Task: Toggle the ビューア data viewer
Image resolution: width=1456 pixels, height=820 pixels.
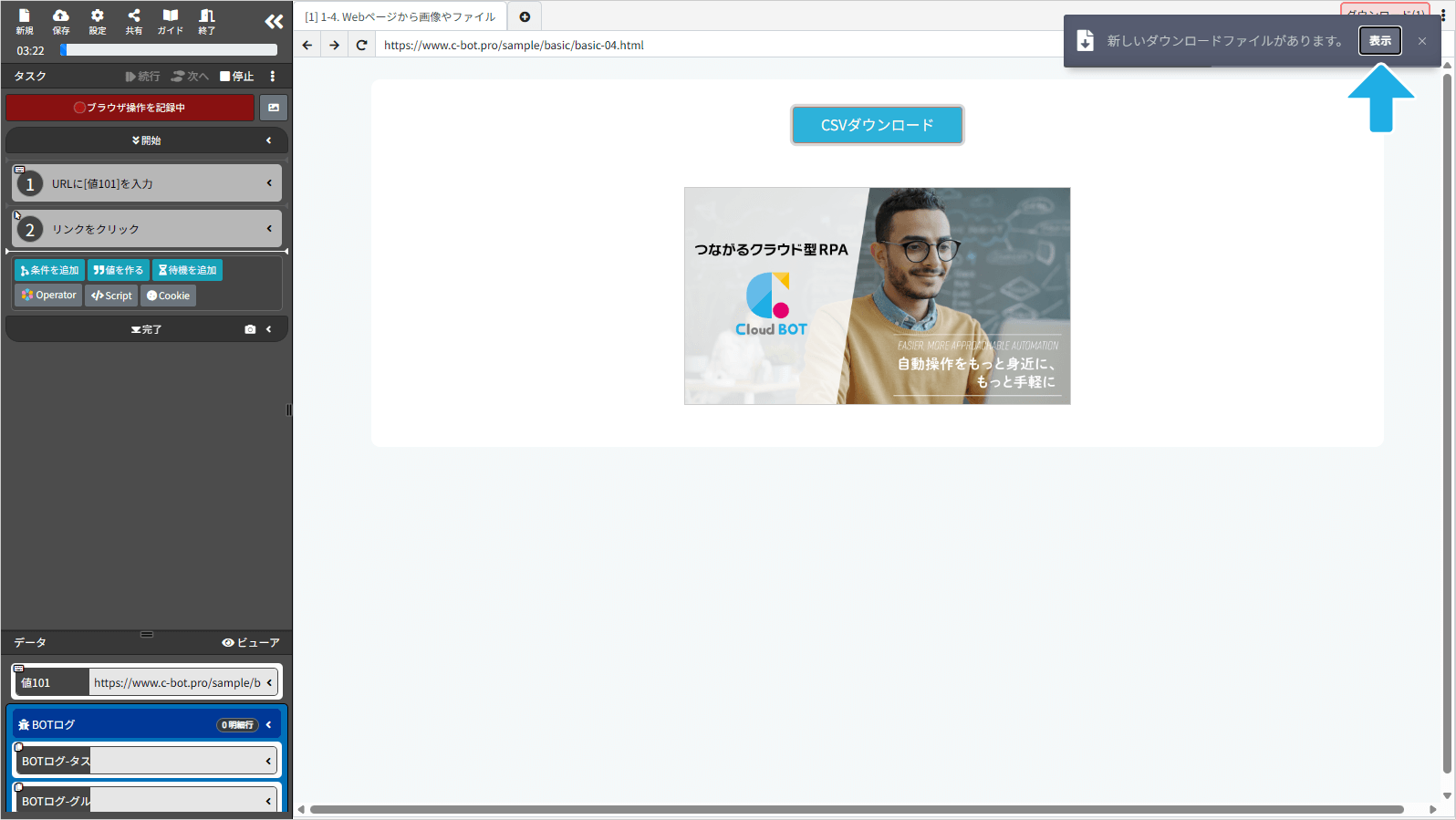Action: click(x=251, y=643)
